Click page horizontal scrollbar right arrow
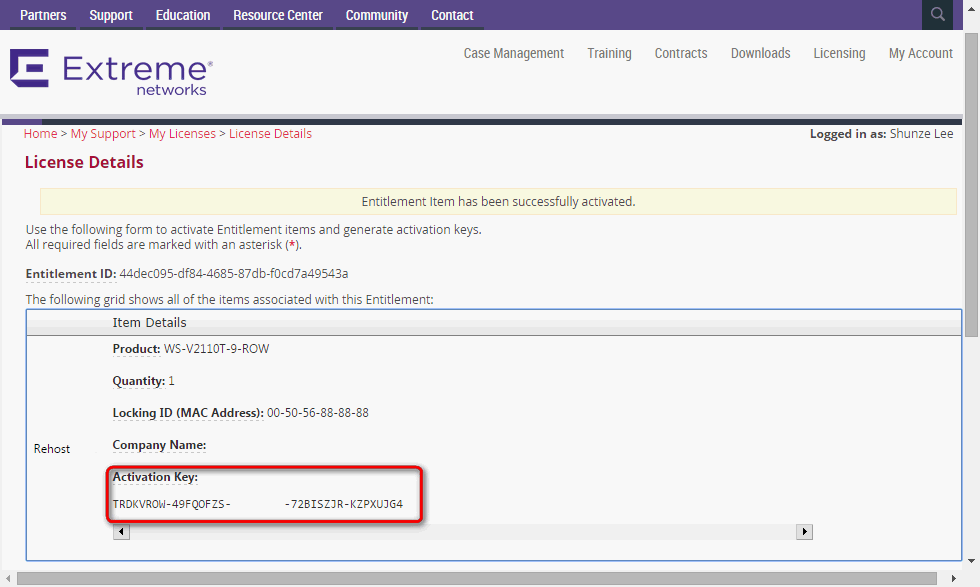980x587 pixels. click(953, 578)
